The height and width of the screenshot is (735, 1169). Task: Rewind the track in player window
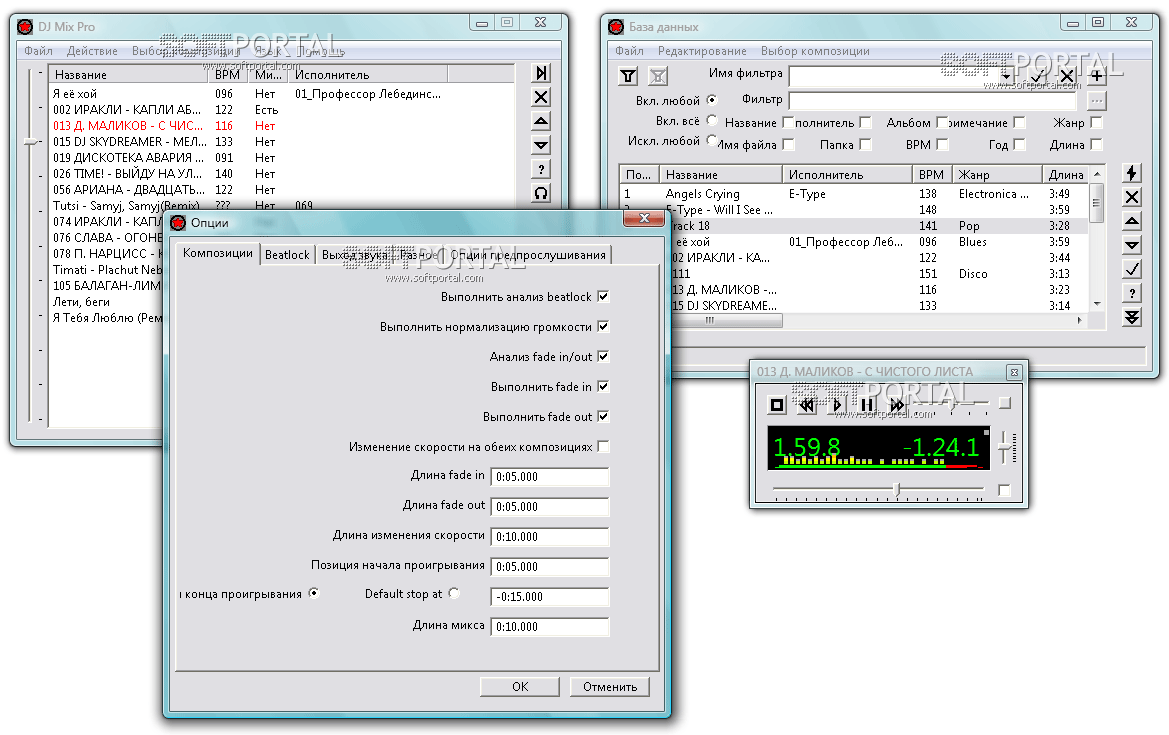(x=807, y=405)
